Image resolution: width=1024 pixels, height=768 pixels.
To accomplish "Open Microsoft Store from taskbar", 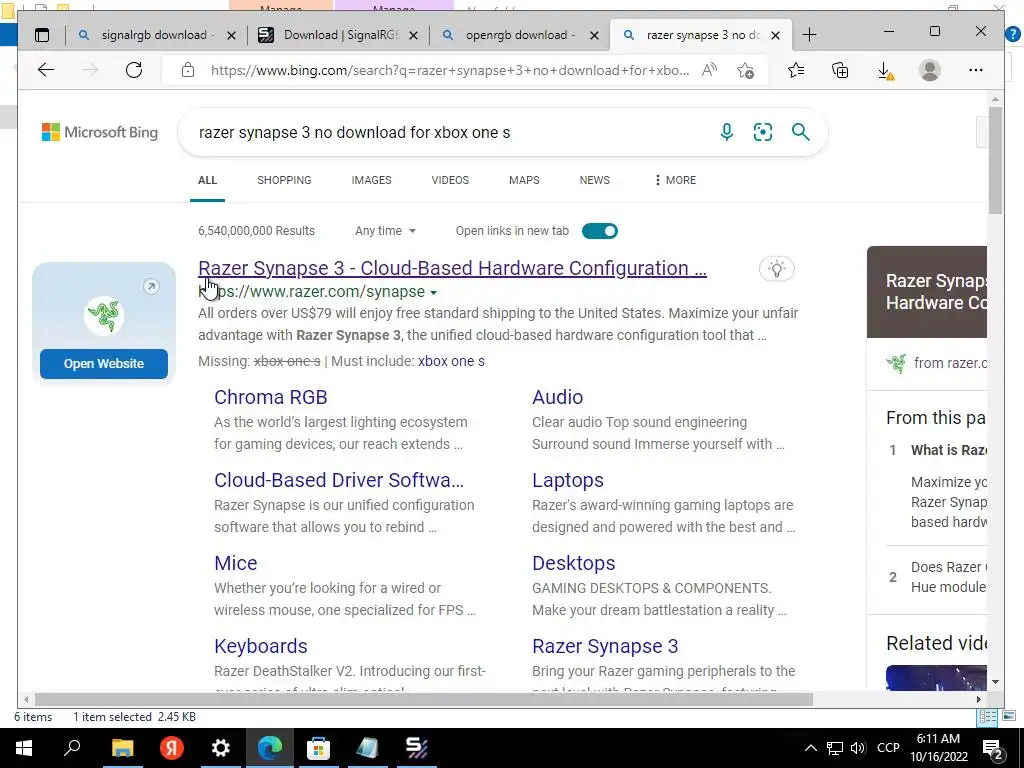I will (x=318, y=748).
